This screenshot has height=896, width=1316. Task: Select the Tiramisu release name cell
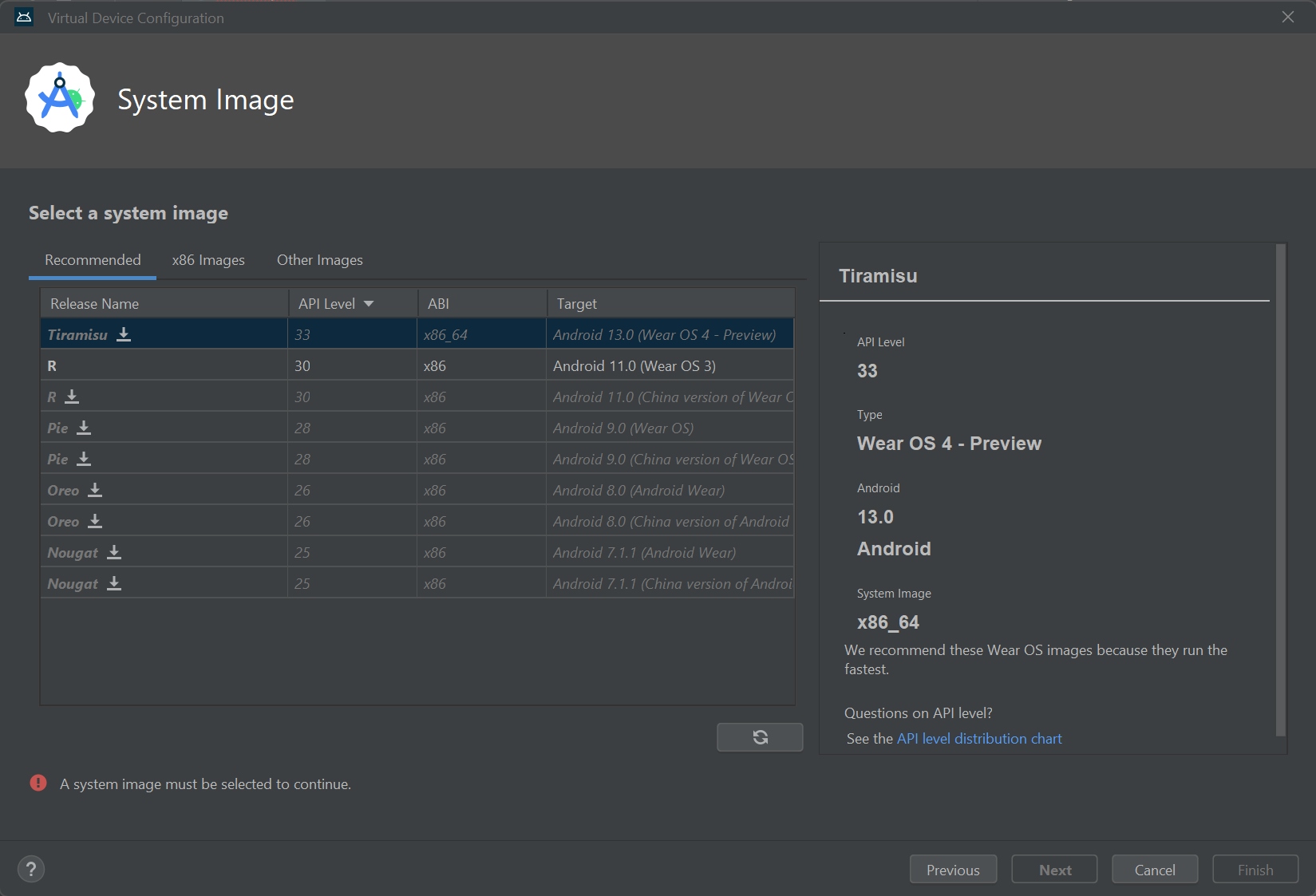click(x=164, y=334)
